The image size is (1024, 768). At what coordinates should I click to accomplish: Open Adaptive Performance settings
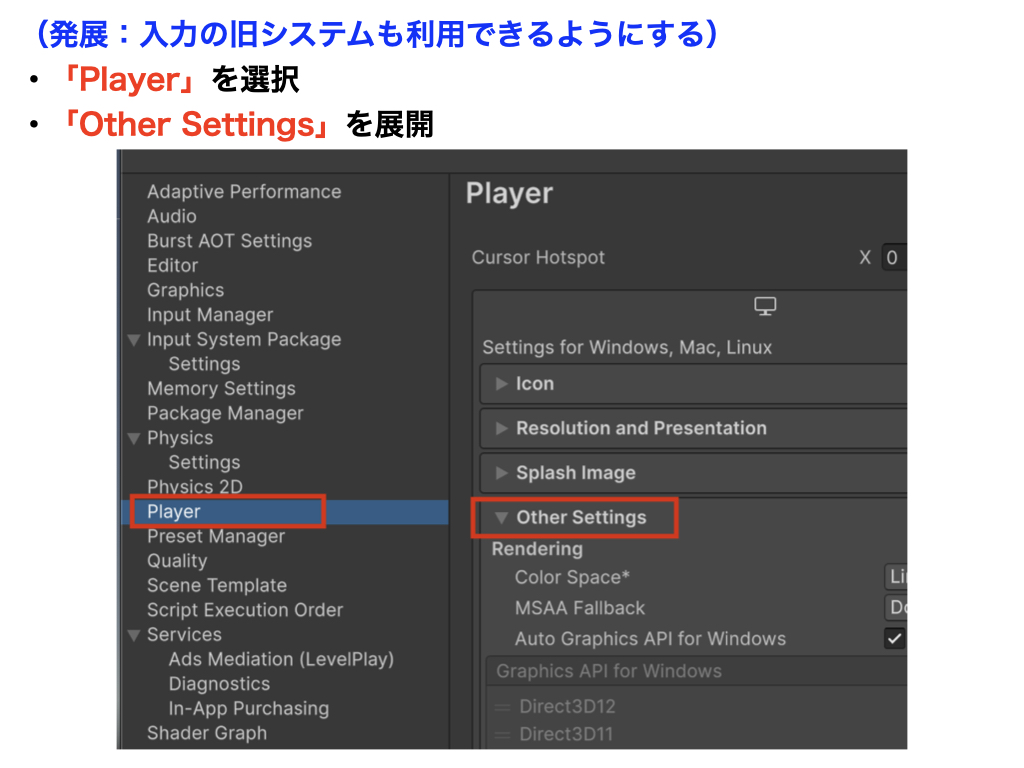click(243, 192)
